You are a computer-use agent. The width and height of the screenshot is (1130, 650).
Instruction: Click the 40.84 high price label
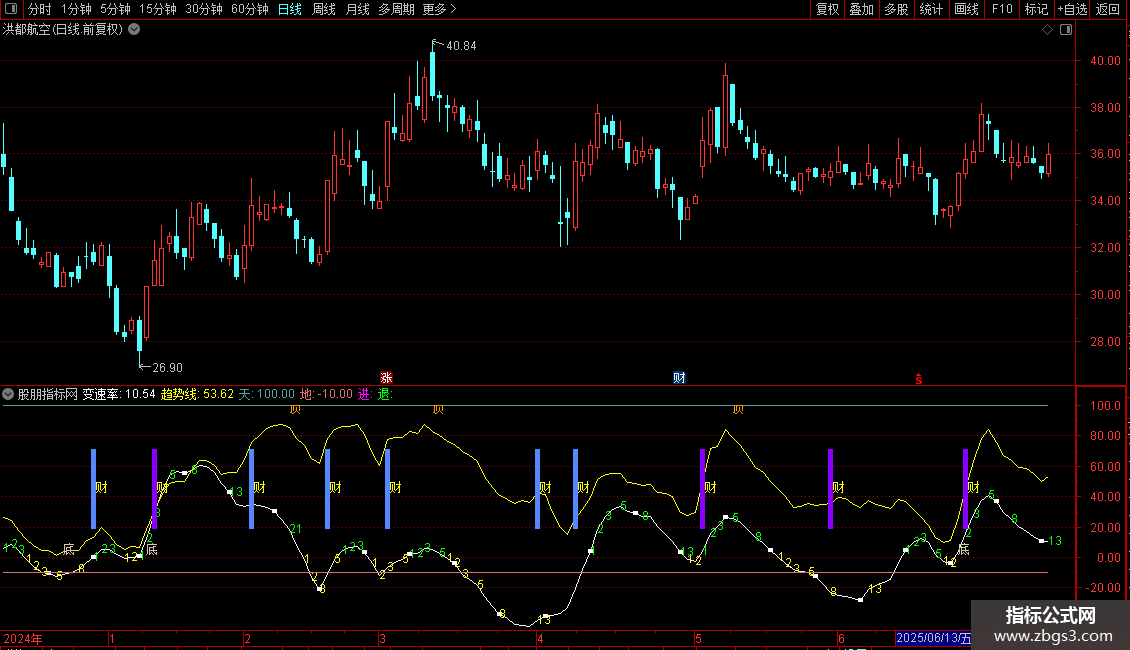click(461, 46)
